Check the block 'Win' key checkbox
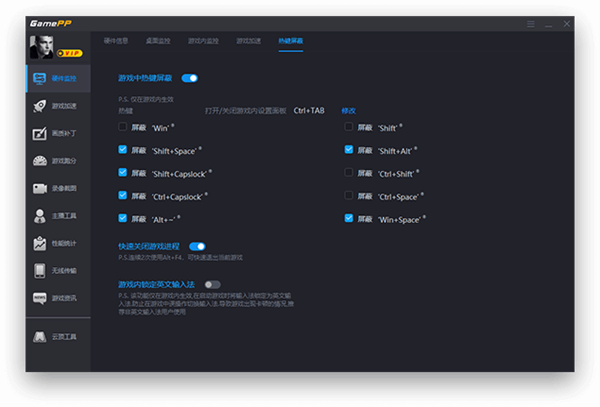 pos(123,127)
